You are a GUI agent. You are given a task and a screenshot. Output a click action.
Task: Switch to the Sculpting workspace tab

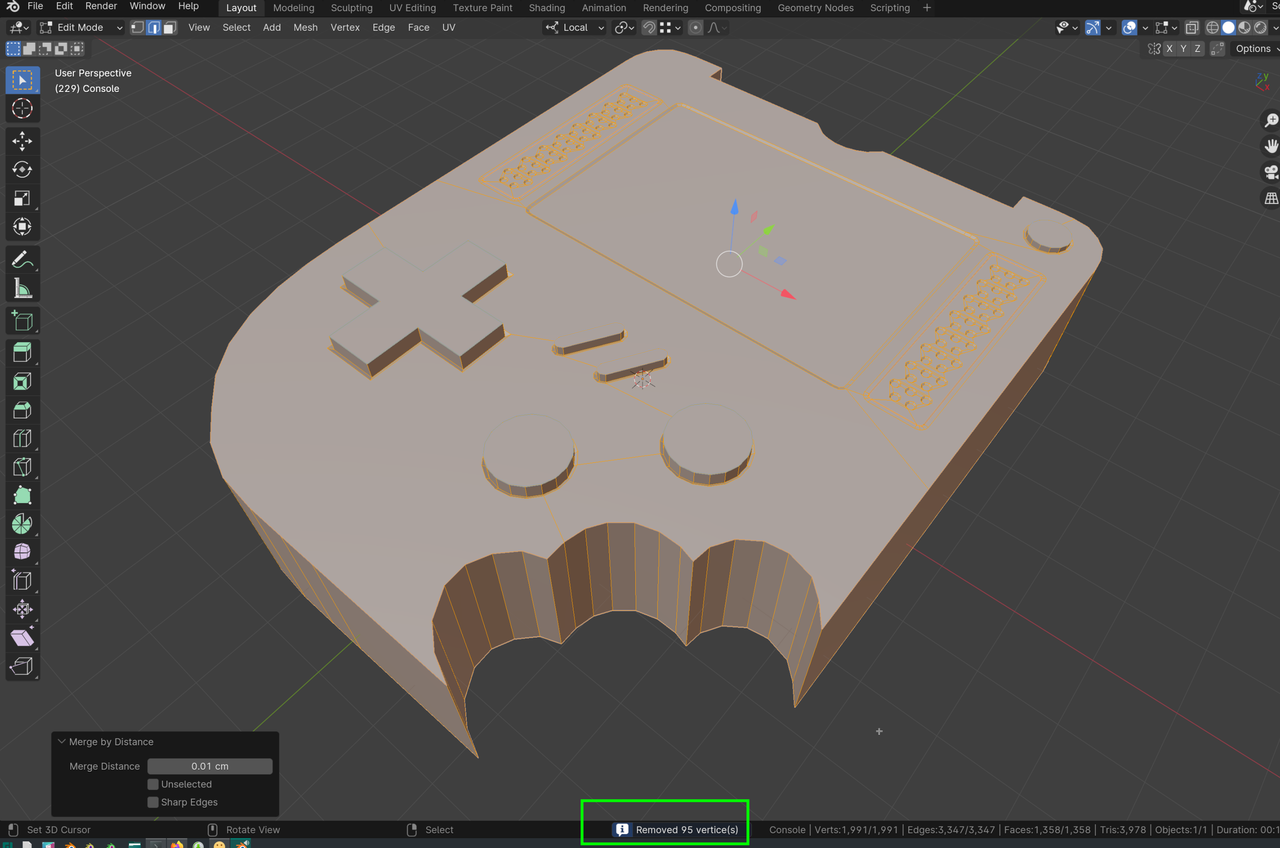pos(351,8)
